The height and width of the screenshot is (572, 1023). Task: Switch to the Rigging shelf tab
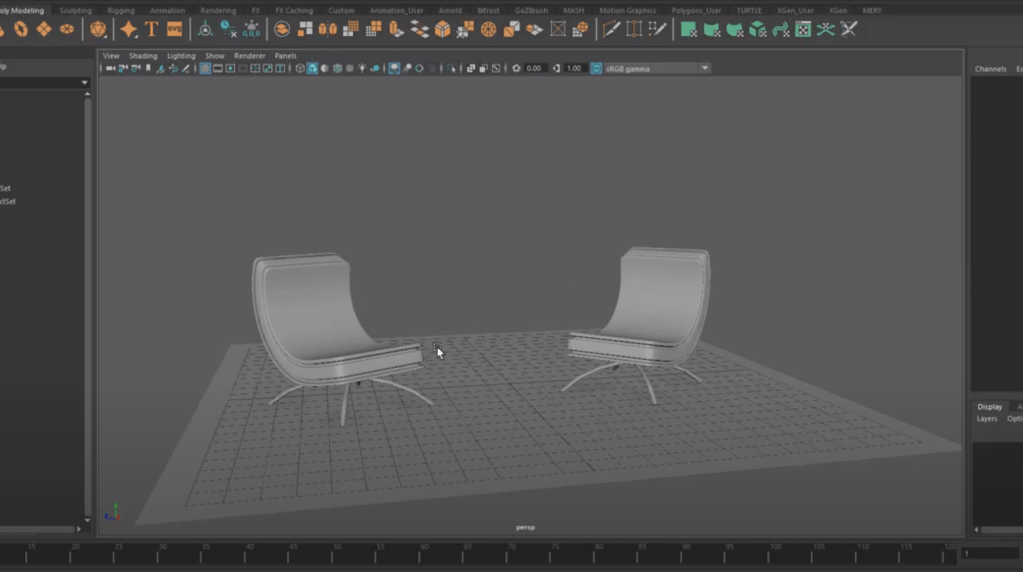tap(121, 10)
